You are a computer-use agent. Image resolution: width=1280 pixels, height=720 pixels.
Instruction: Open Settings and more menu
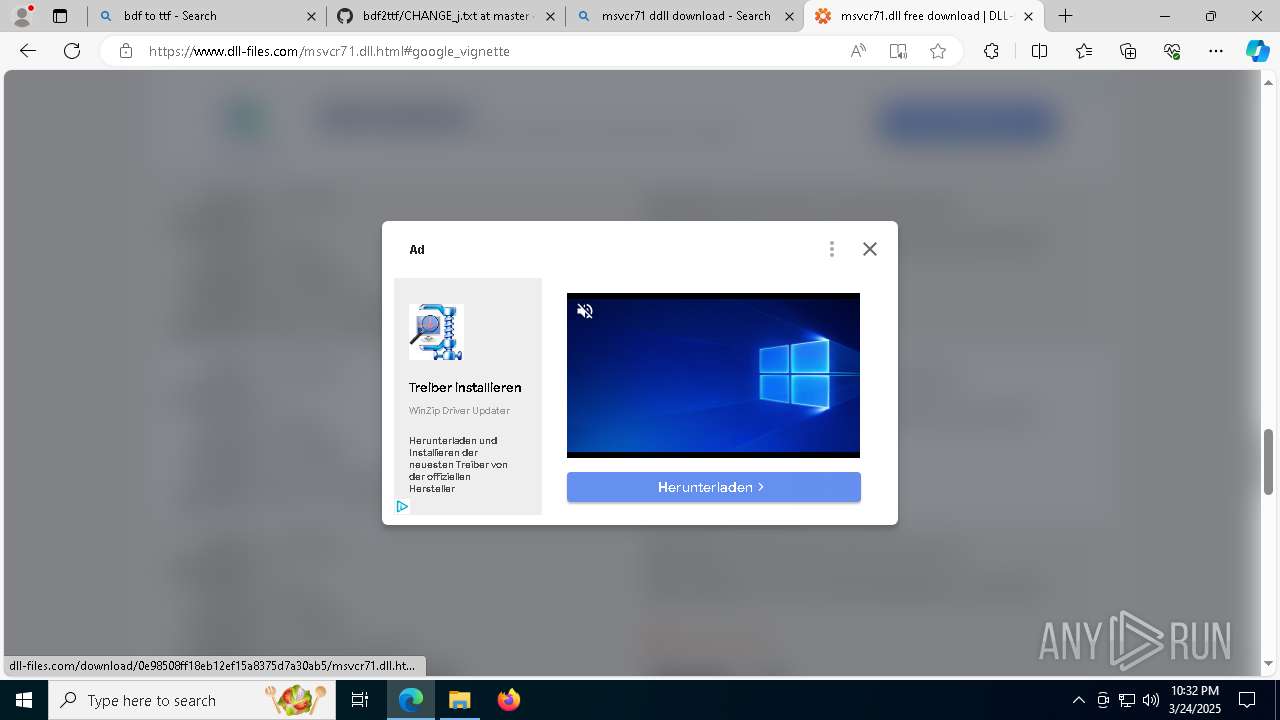point(1216,51)
